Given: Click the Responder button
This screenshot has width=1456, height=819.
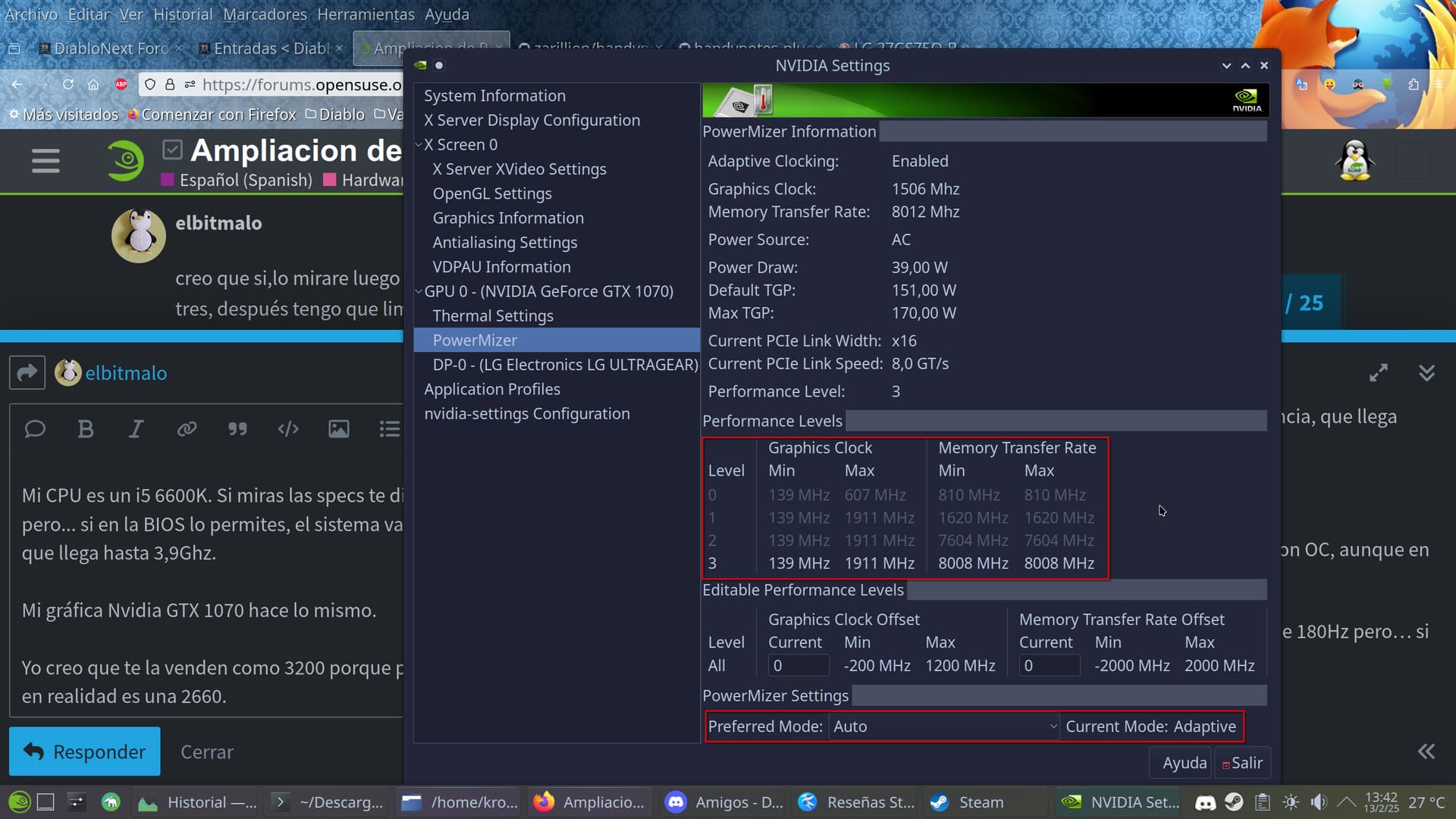Looking at the screenshot, I should [x=85, y=752].
